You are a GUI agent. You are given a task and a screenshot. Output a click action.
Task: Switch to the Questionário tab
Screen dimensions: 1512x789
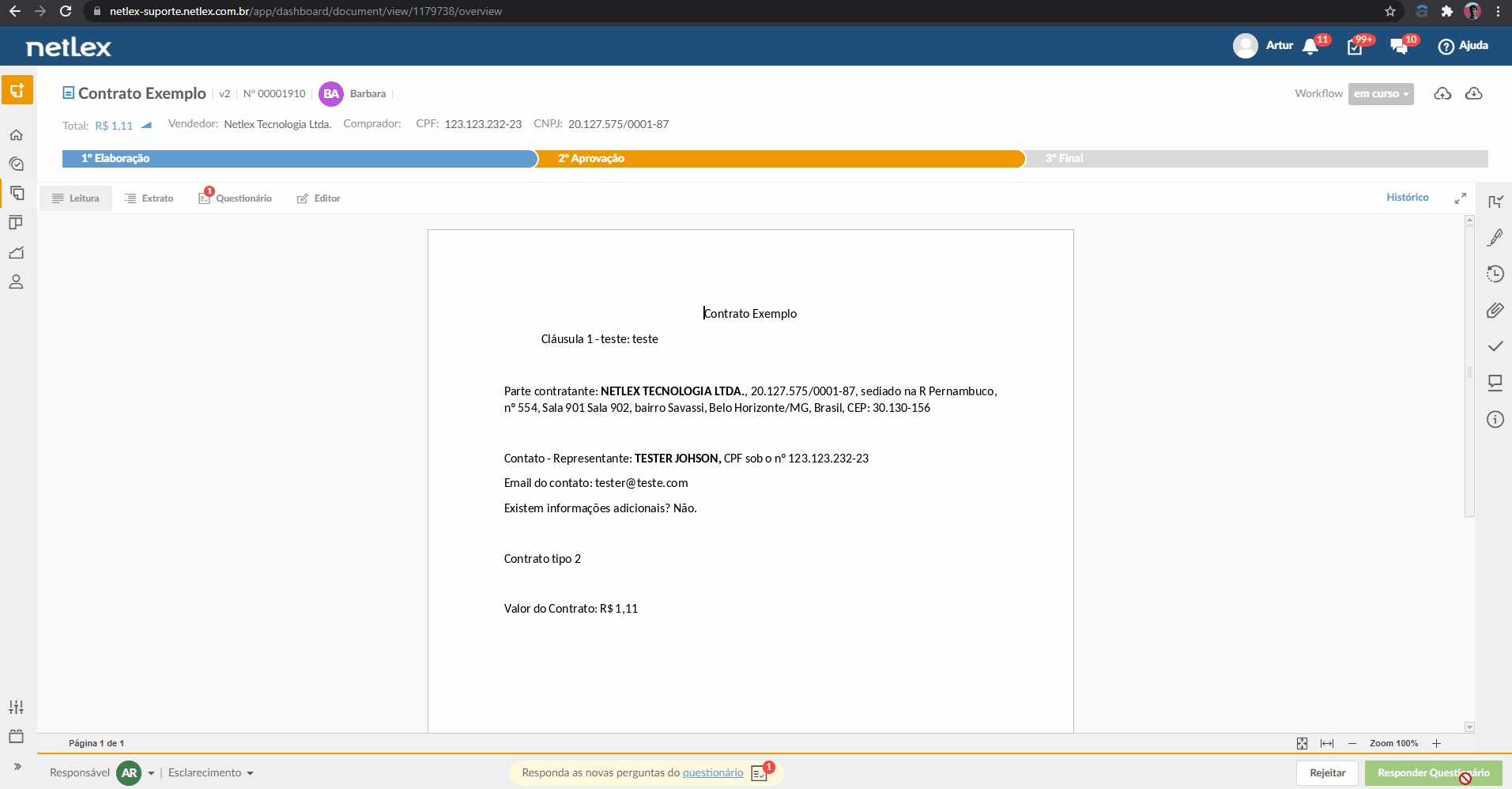pyautogui.click(x=236, y=198)
